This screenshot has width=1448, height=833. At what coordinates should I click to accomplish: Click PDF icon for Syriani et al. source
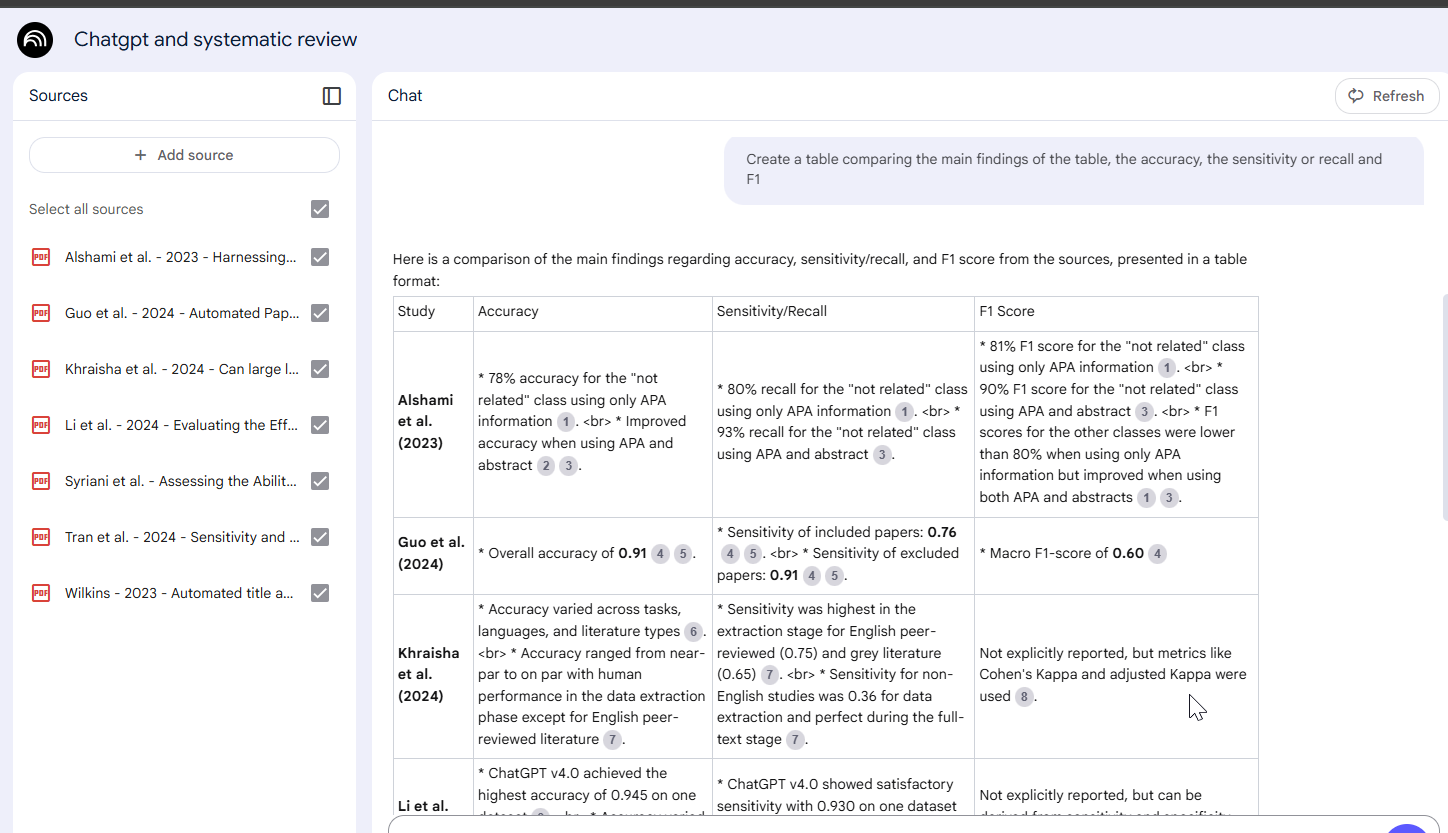41,481
